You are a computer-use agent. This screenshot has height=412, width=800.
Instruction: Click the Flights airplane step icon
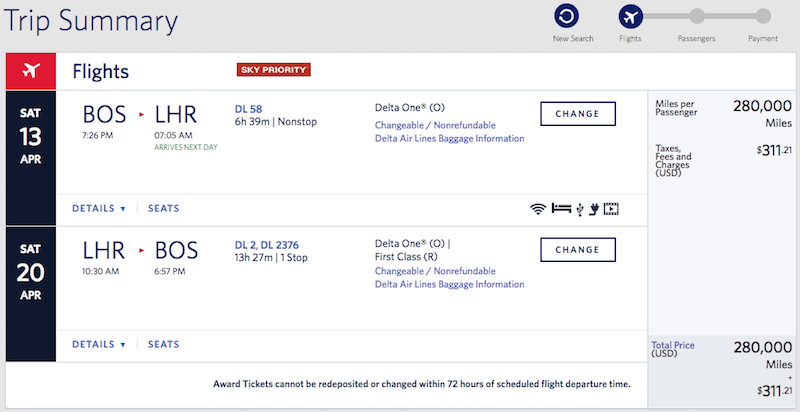[631, 16]
